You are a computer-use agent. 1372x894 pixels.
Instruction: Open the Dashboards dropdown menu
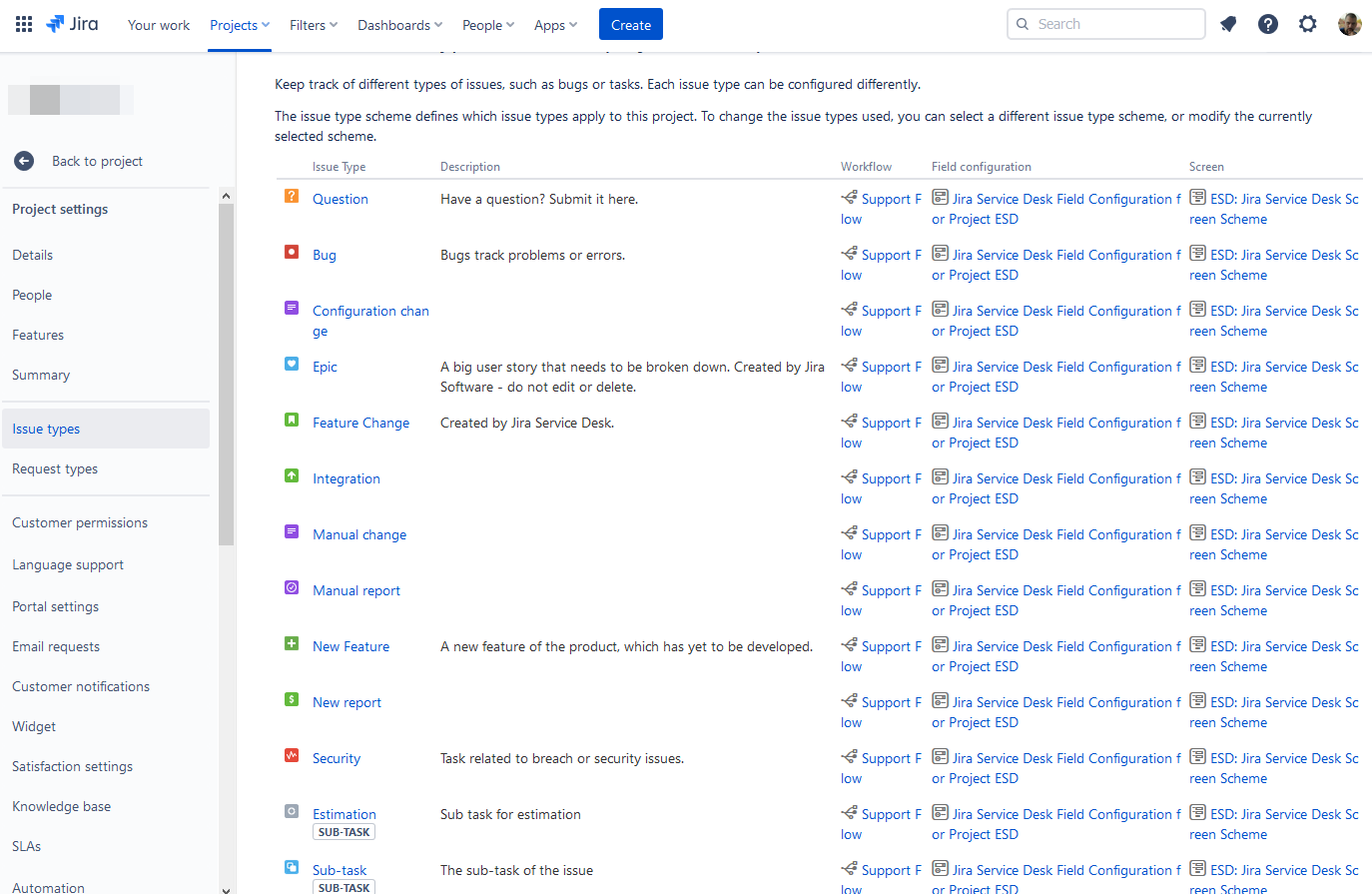(x=399, y=25)
